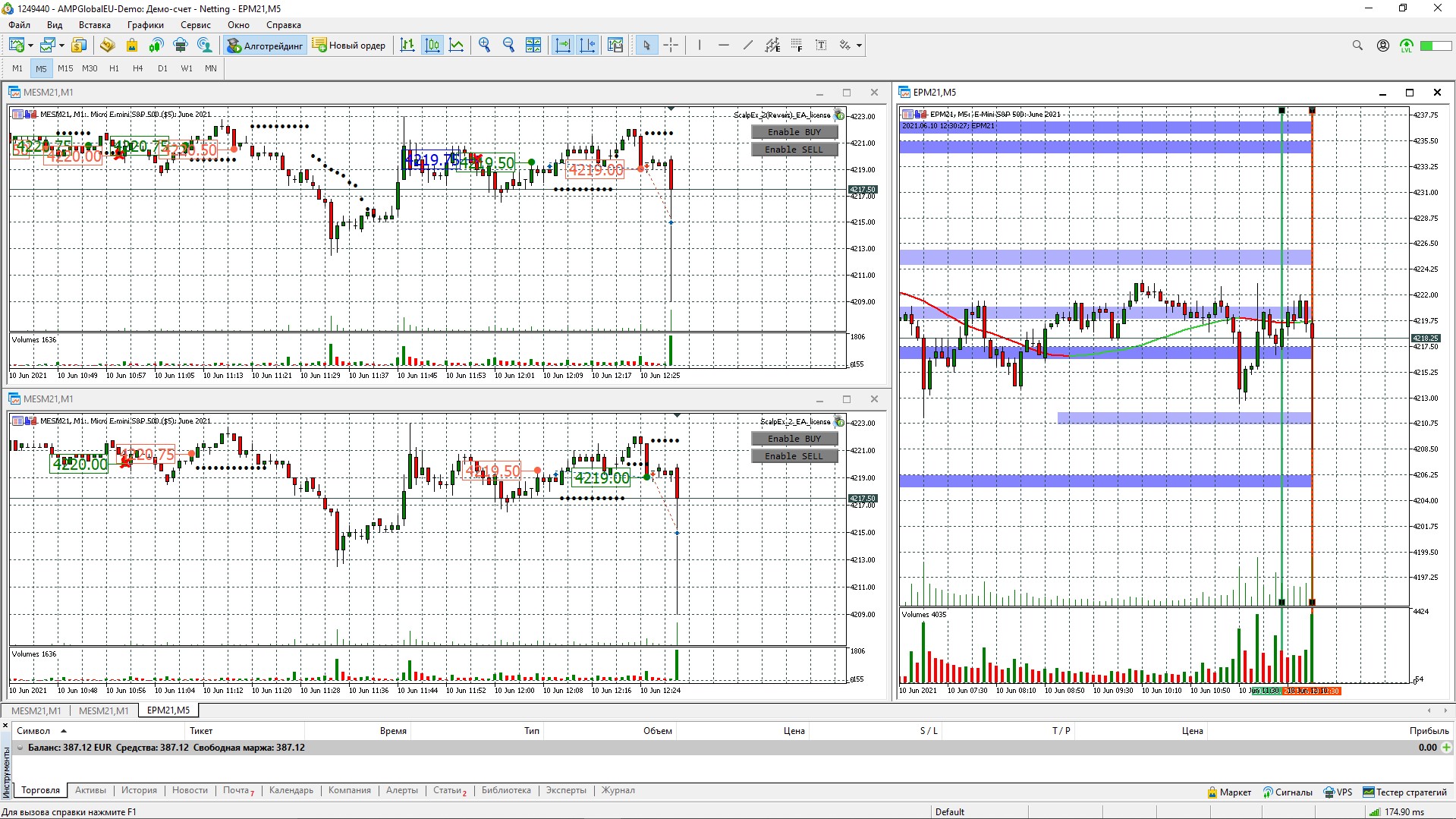
Task: Open the Signals icon in toolbar
Action: click(156, 46)
